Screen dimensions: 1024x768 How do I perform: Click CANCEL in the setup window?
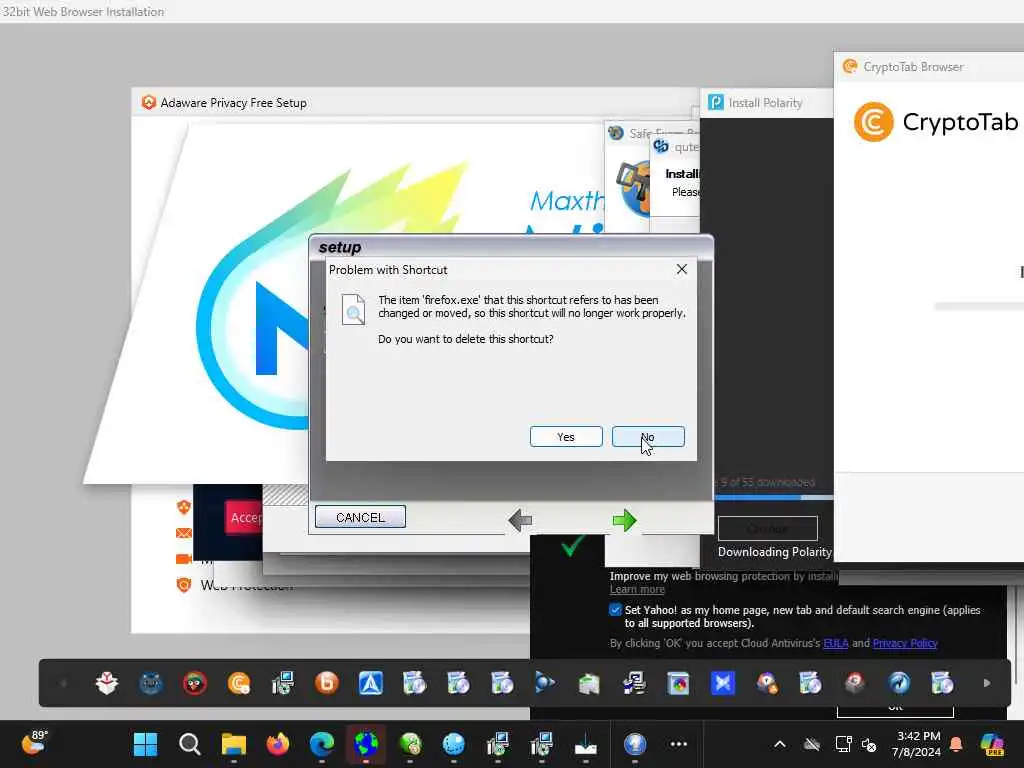pyautogui.click(x=360, y=517)
